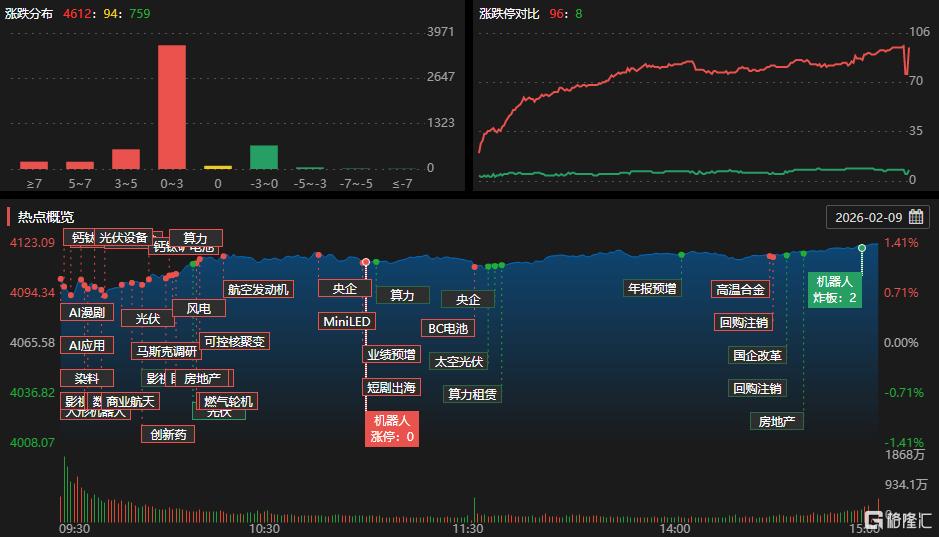Viewport: 939px width, 537px height.
Task: Select the green -3~0 distribution bar
Action: coord(264,157)
